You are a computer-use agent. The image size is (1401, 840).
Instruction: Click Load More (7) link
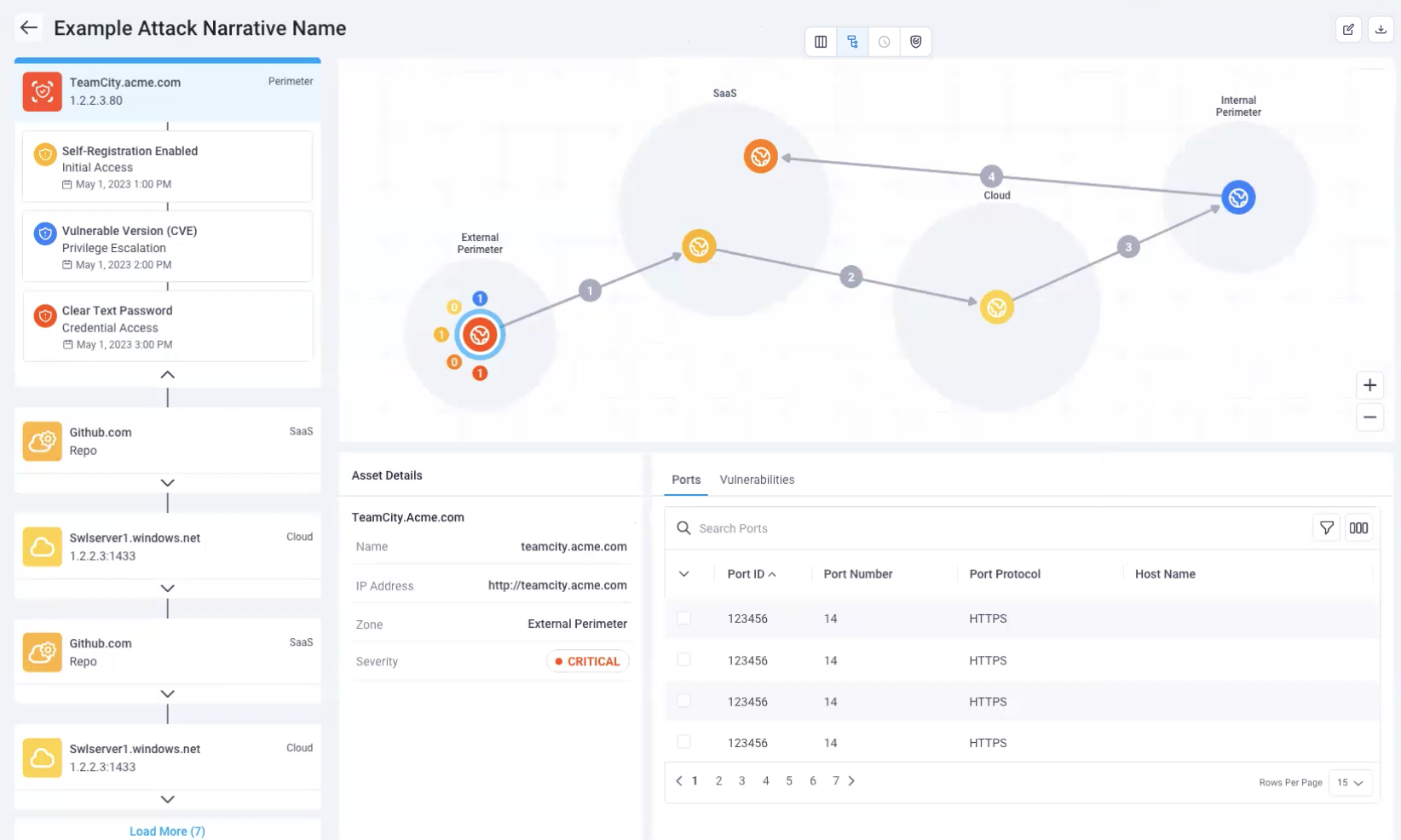pyautogui.click(x=167, y=831)
